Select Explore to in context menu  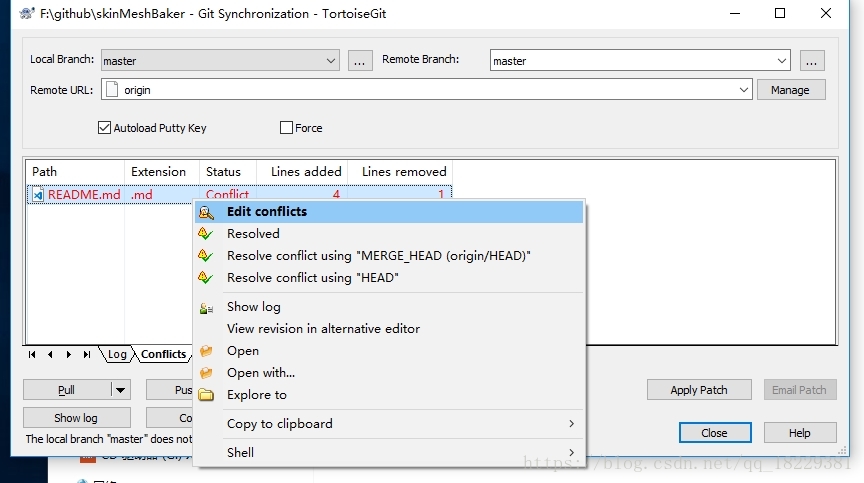(389, 395)
